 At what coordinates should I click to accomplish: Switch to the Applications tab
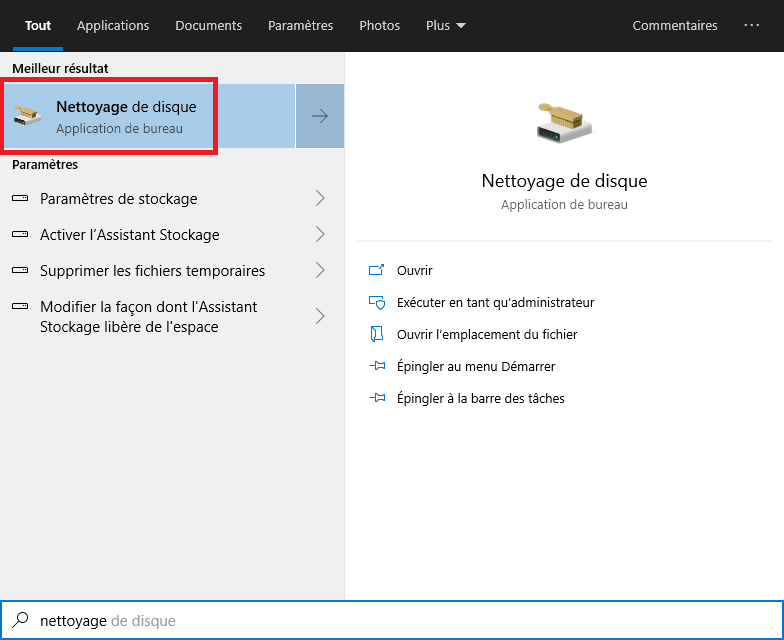coord(113,25)
